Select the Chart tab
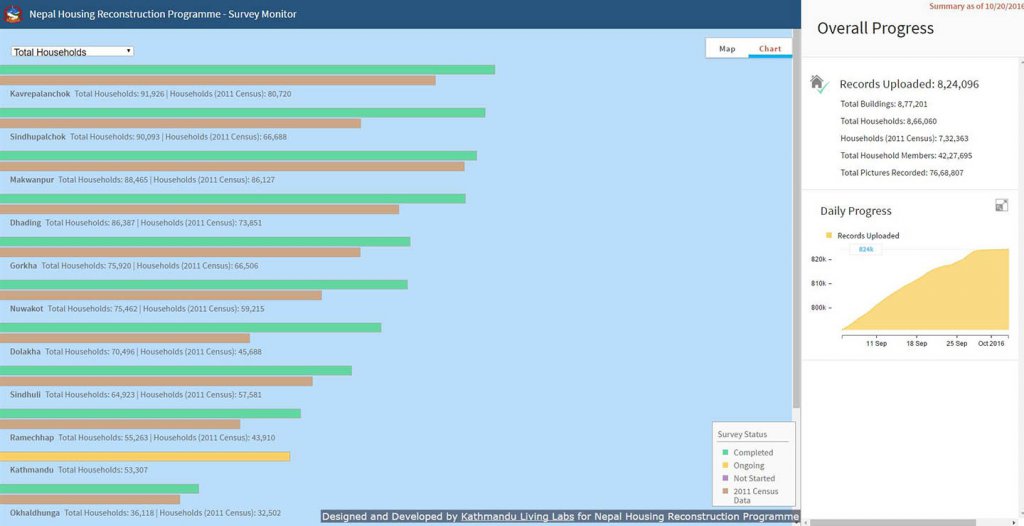Image resolution: width=1024 pixels, height=526 pixels. pyautogui.click(x=770, y=49)
